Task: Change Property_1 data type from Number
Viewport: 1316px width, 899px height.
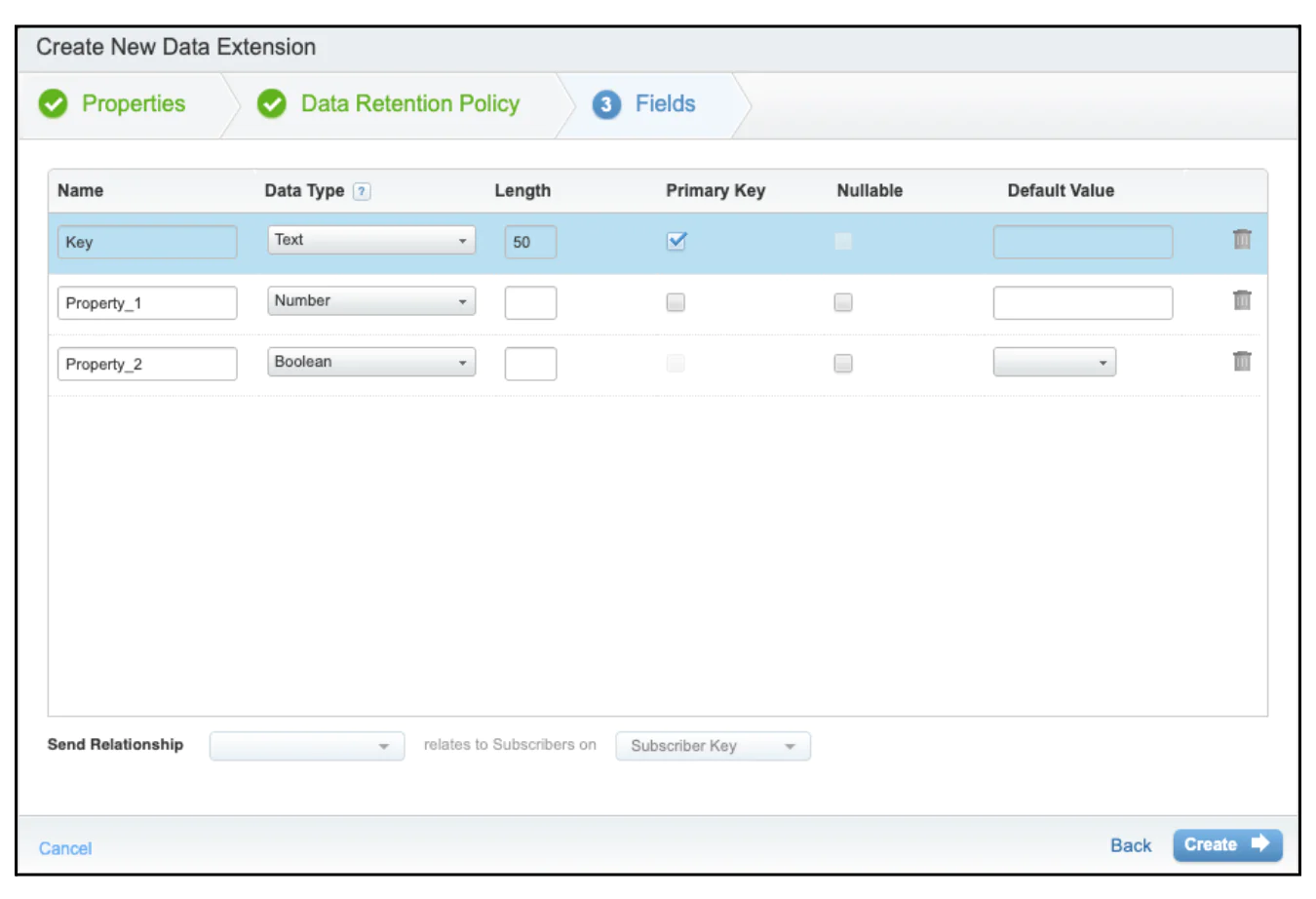Action: (370, 300)
